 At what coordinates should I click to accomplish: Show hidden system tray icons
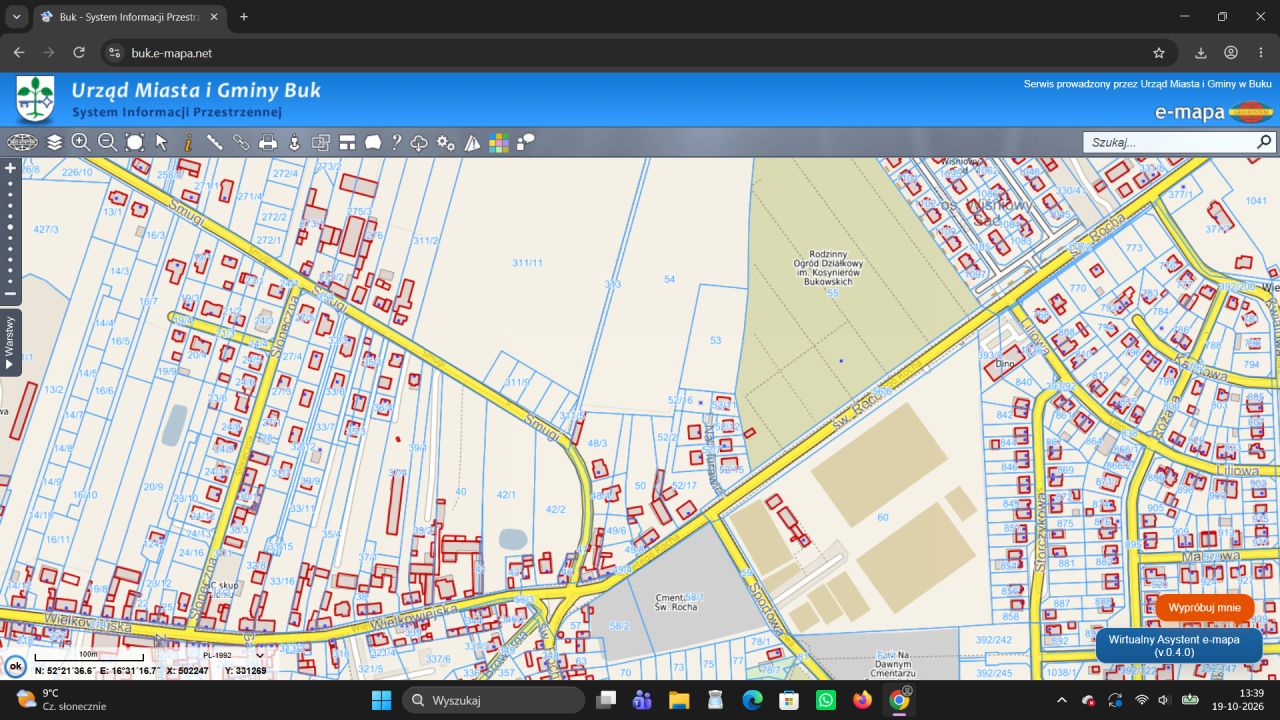coord(1062,700)
